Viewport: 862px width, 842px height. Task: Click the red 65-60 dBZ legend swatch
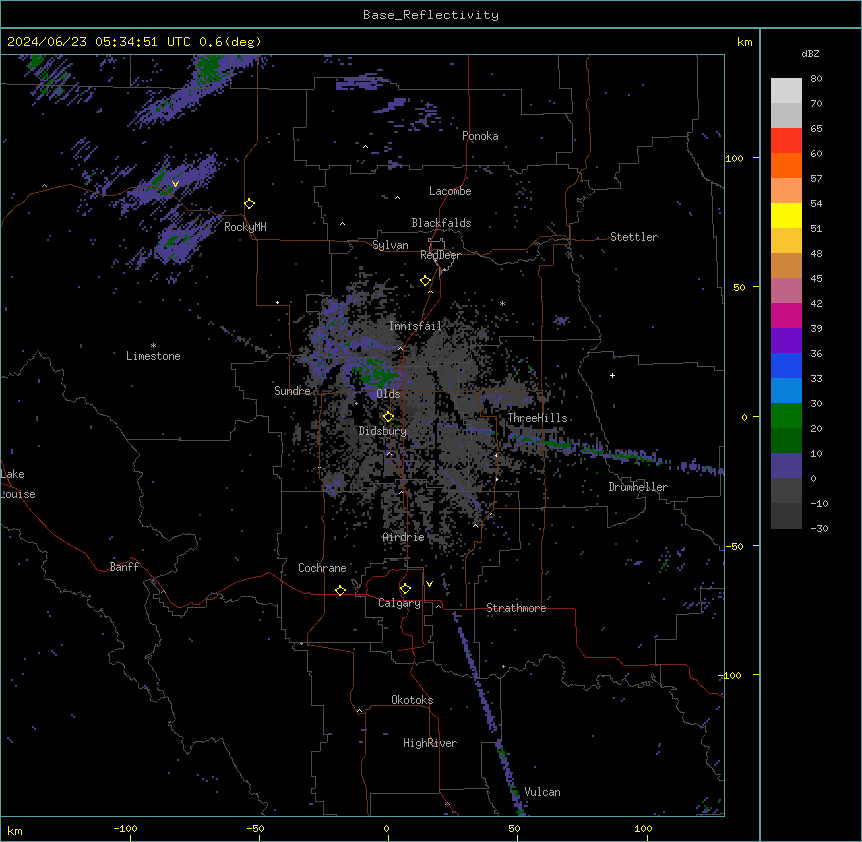click(786, 141)
